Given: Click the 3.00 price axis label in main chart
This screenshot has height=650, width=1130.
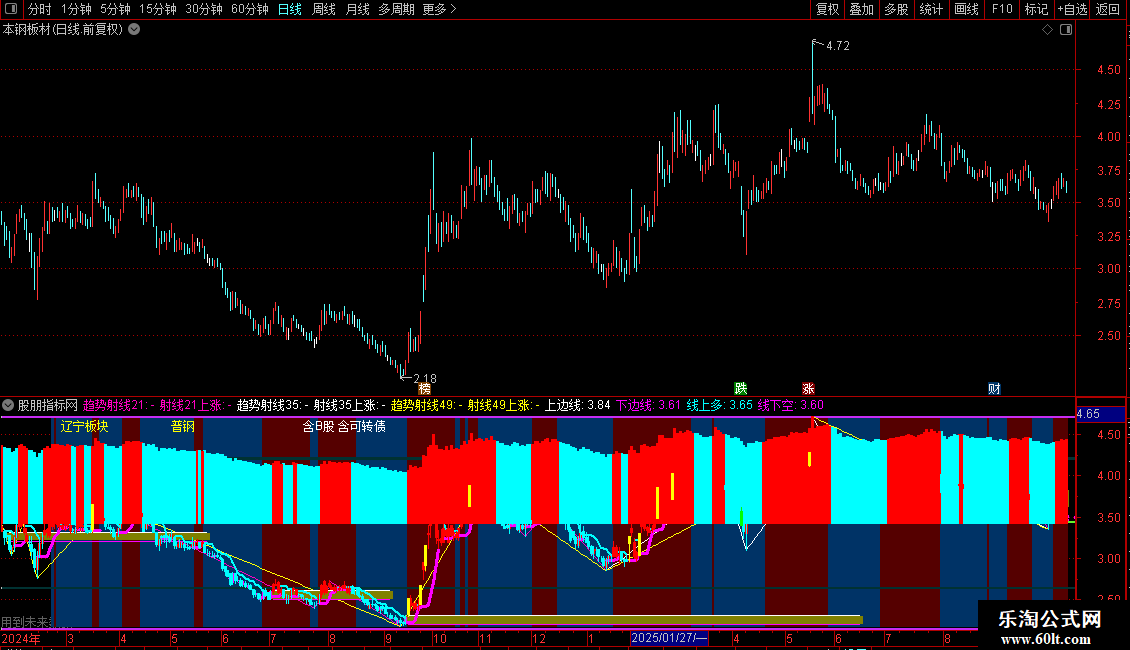Looking at the screenshot, I should point(1108,269).
